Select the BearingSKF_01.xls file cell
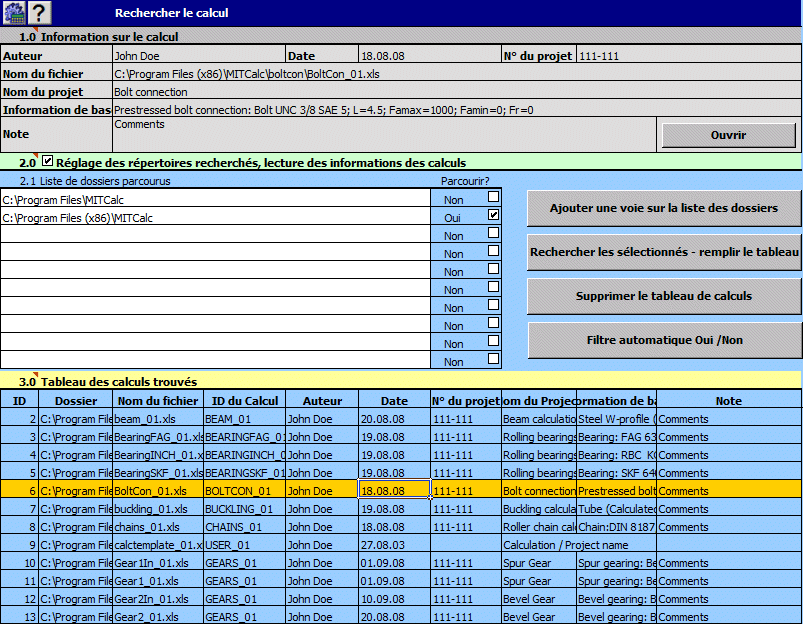803x624 pixels. (158, 472)
